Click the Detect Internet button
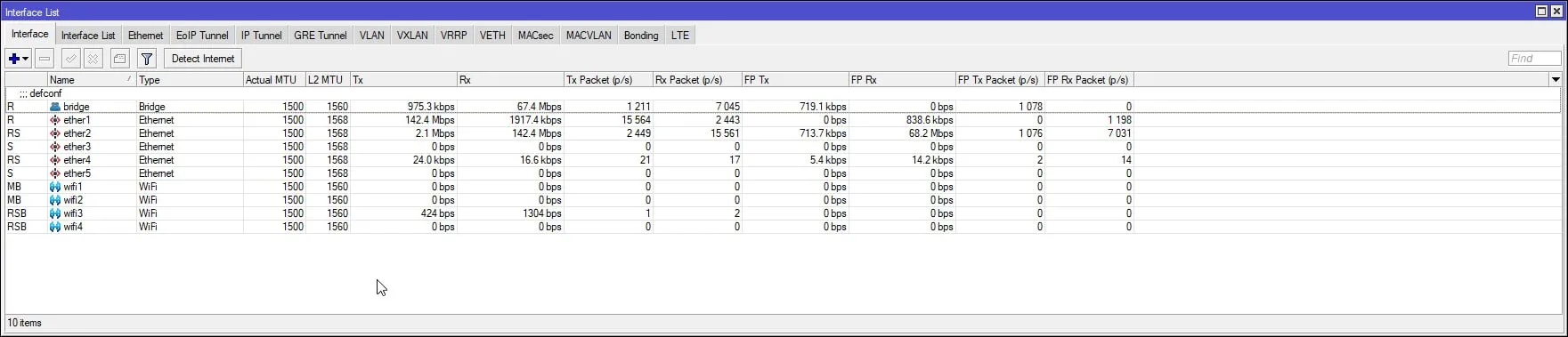The height and width of the screenshot is (337, 1568). tap(203, 59)
